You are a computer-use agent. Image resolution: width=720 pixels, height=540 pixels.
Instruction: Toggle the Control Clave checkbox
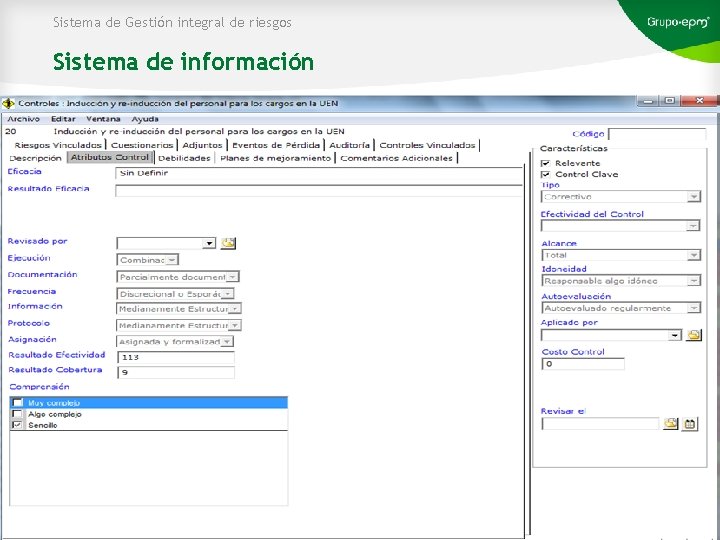[546, 174]
